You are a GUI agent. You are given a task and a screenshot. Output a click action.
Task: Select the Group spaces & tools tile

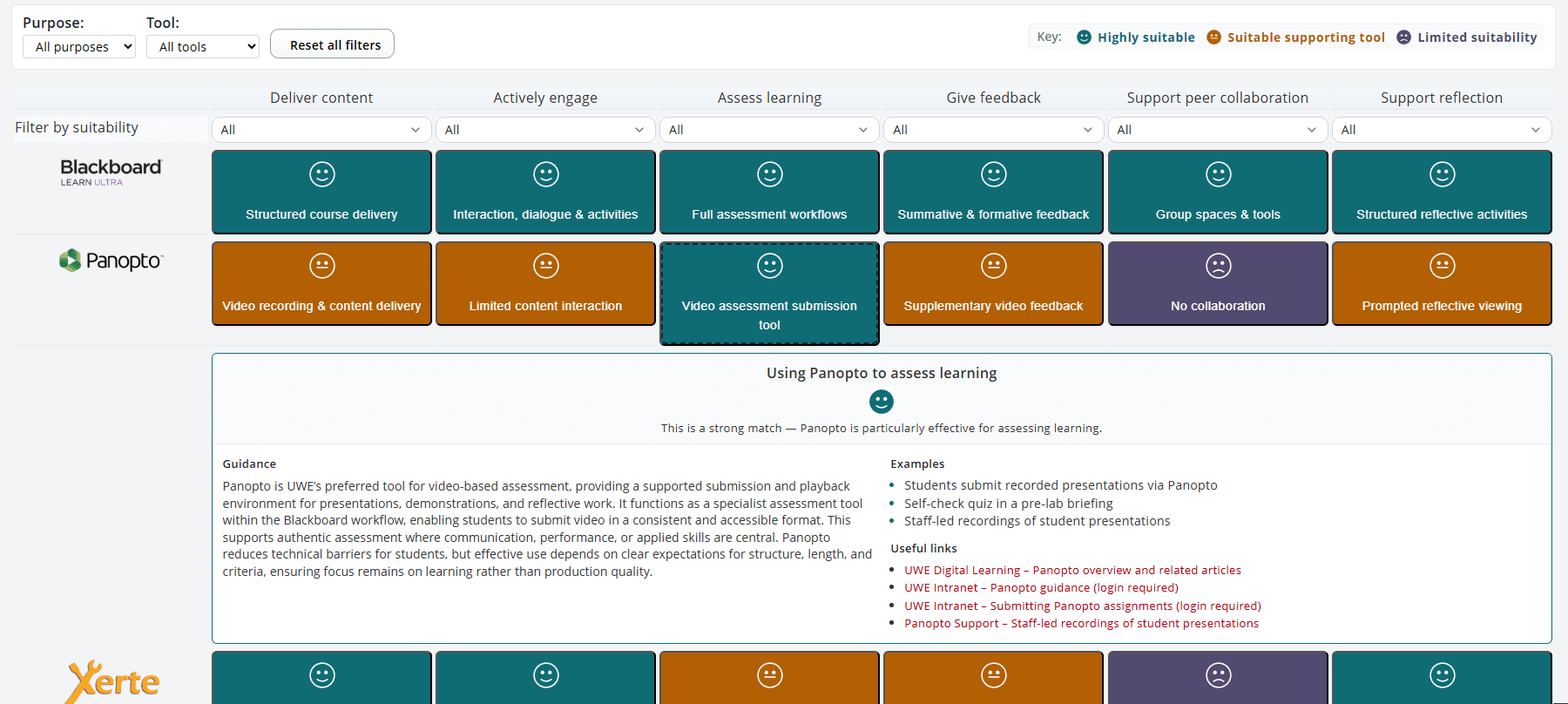coord(1218,192)
